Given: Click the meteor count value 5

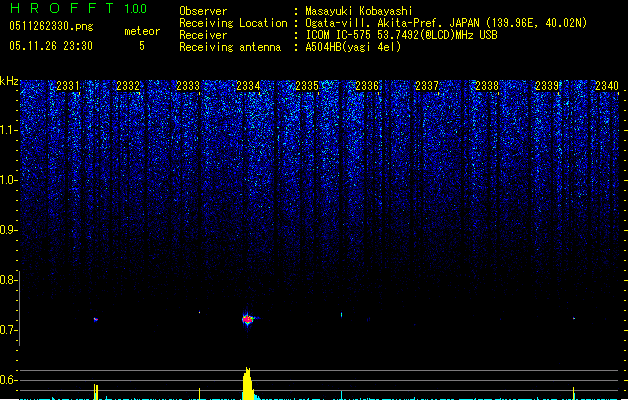Looking at the screenshot, I should (x=141, y=45).
